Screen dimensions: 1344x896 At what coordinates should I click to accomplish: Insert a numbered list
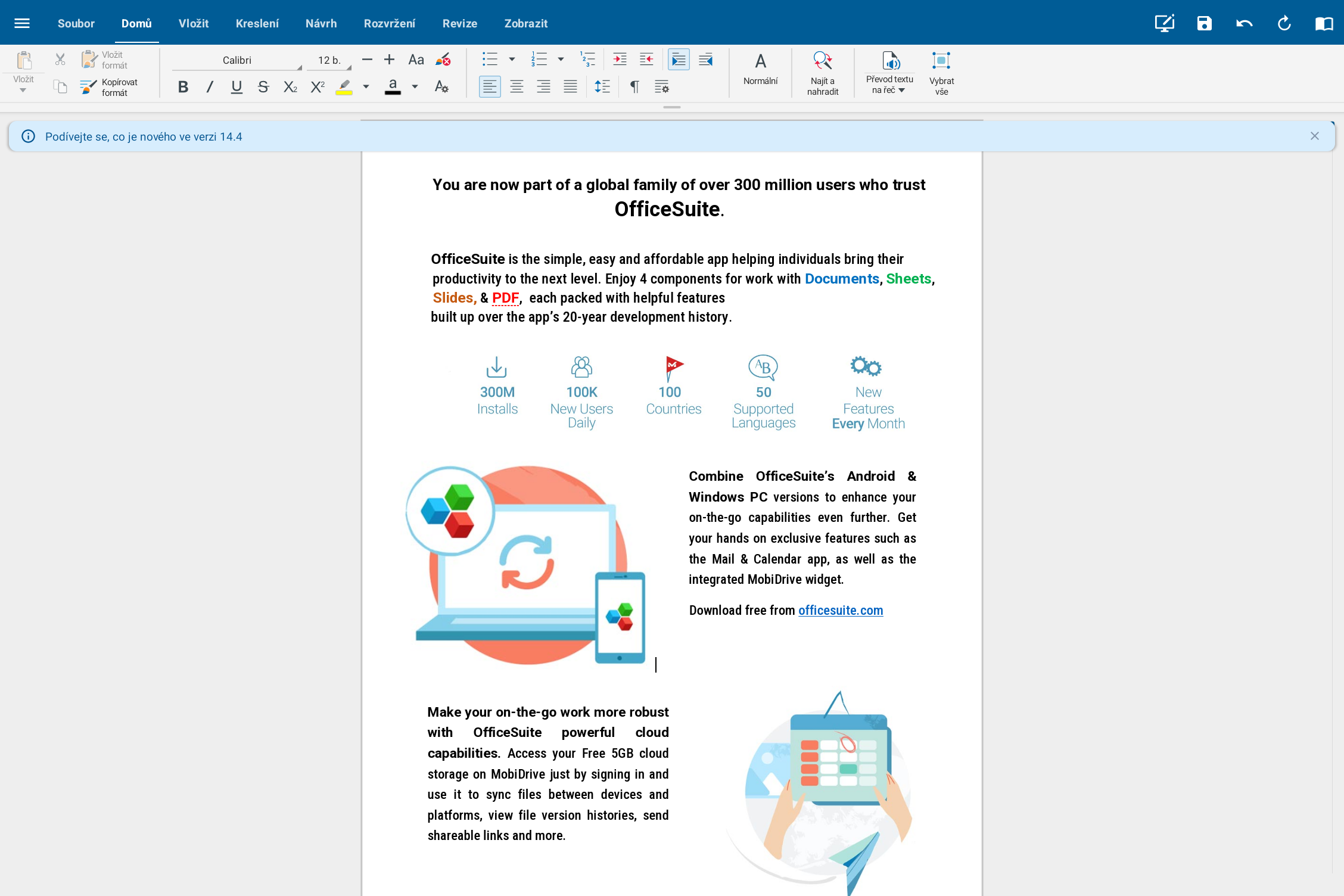coord(539,59)
